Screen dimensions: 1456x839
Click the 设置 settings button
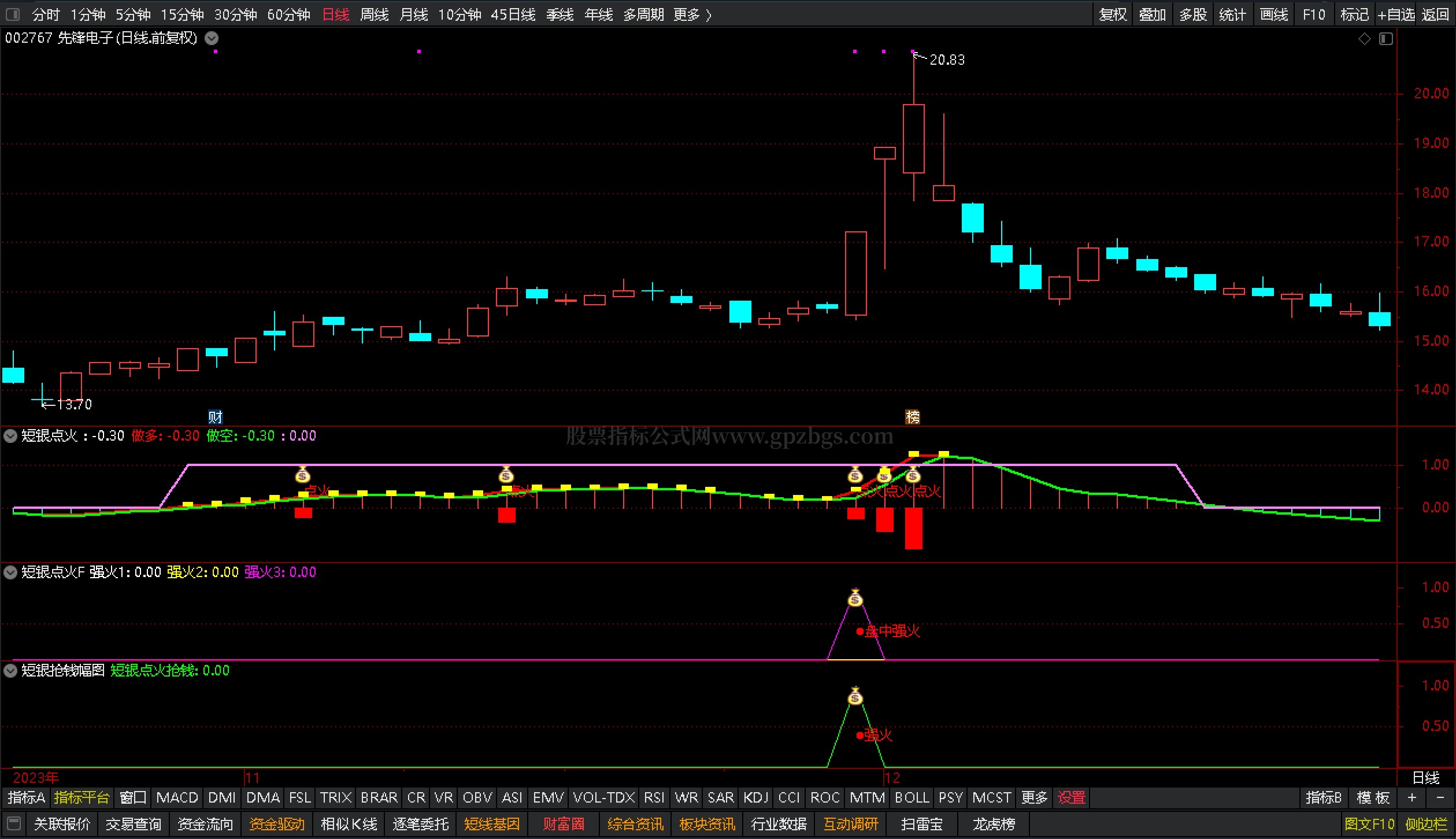[x=1071, y=798]
